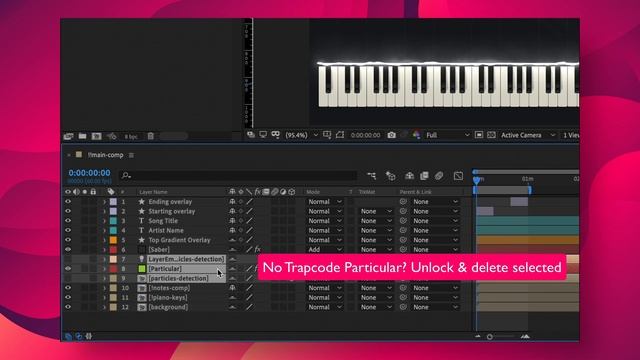Click the Layer Name column header

pos(153,192)
